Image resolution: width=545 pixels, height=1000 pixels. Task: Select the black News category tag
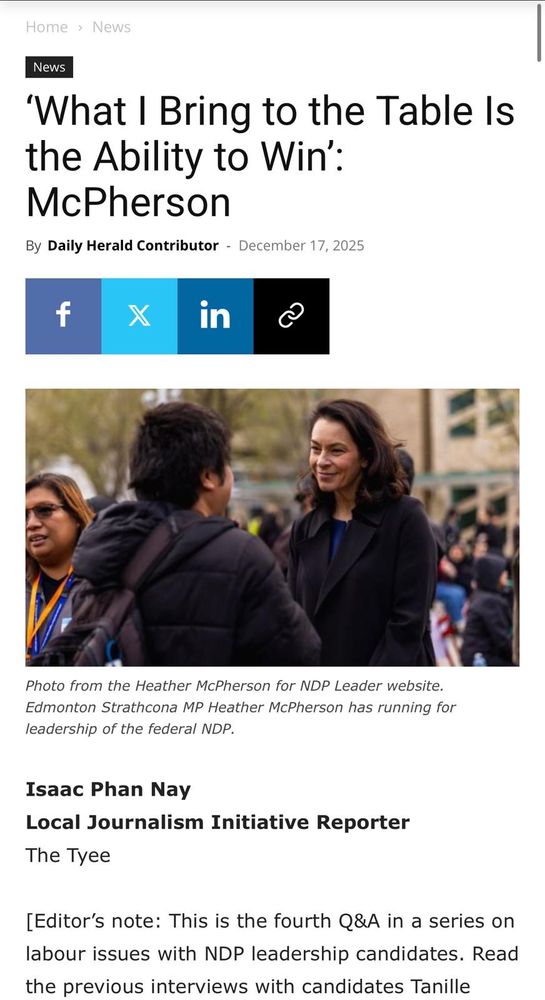pyautogui.click(x=49, y=67)
